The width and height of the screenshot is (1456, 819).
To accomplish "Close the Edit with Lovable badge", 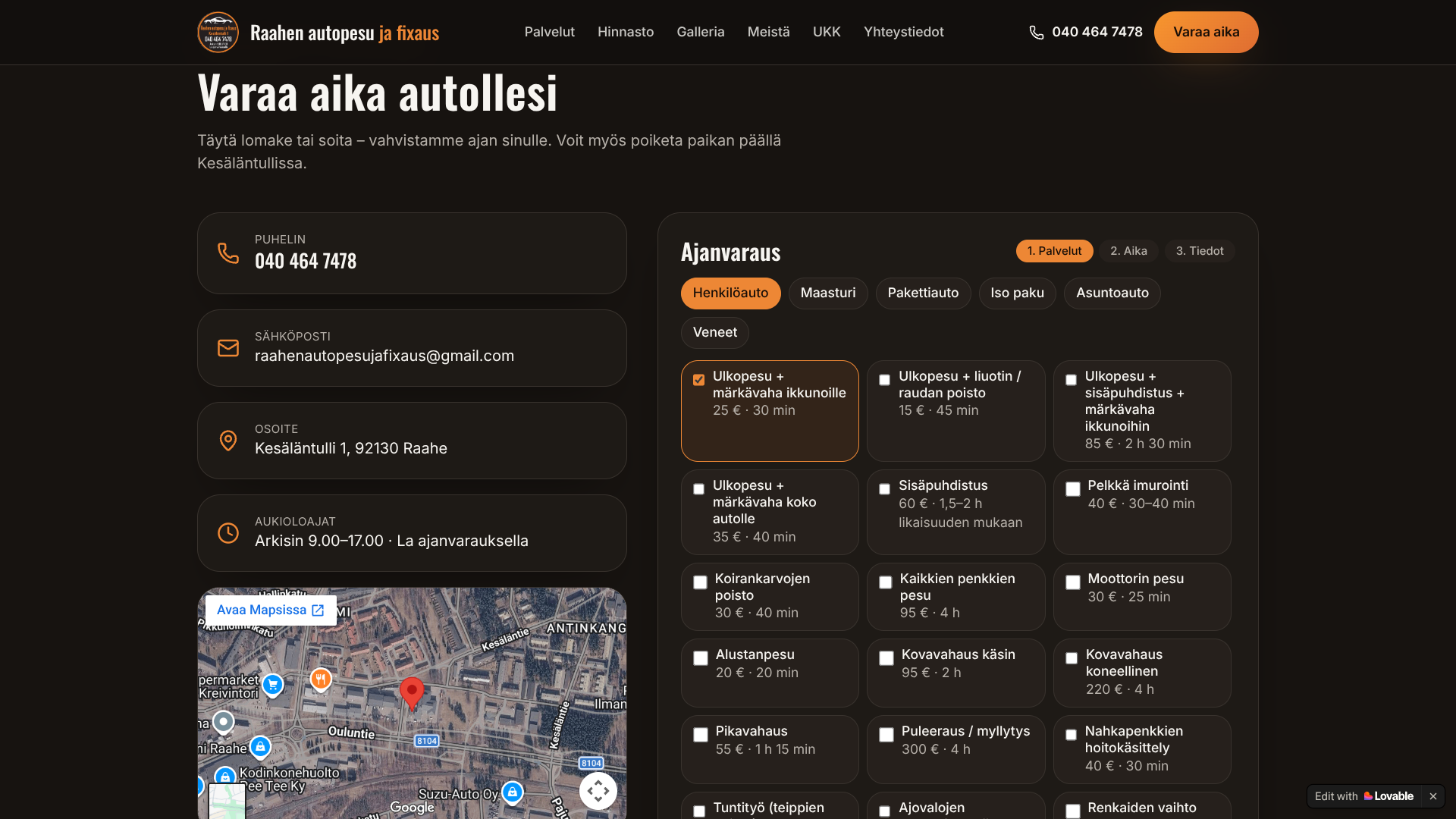I will click(x=1433, y=796).
